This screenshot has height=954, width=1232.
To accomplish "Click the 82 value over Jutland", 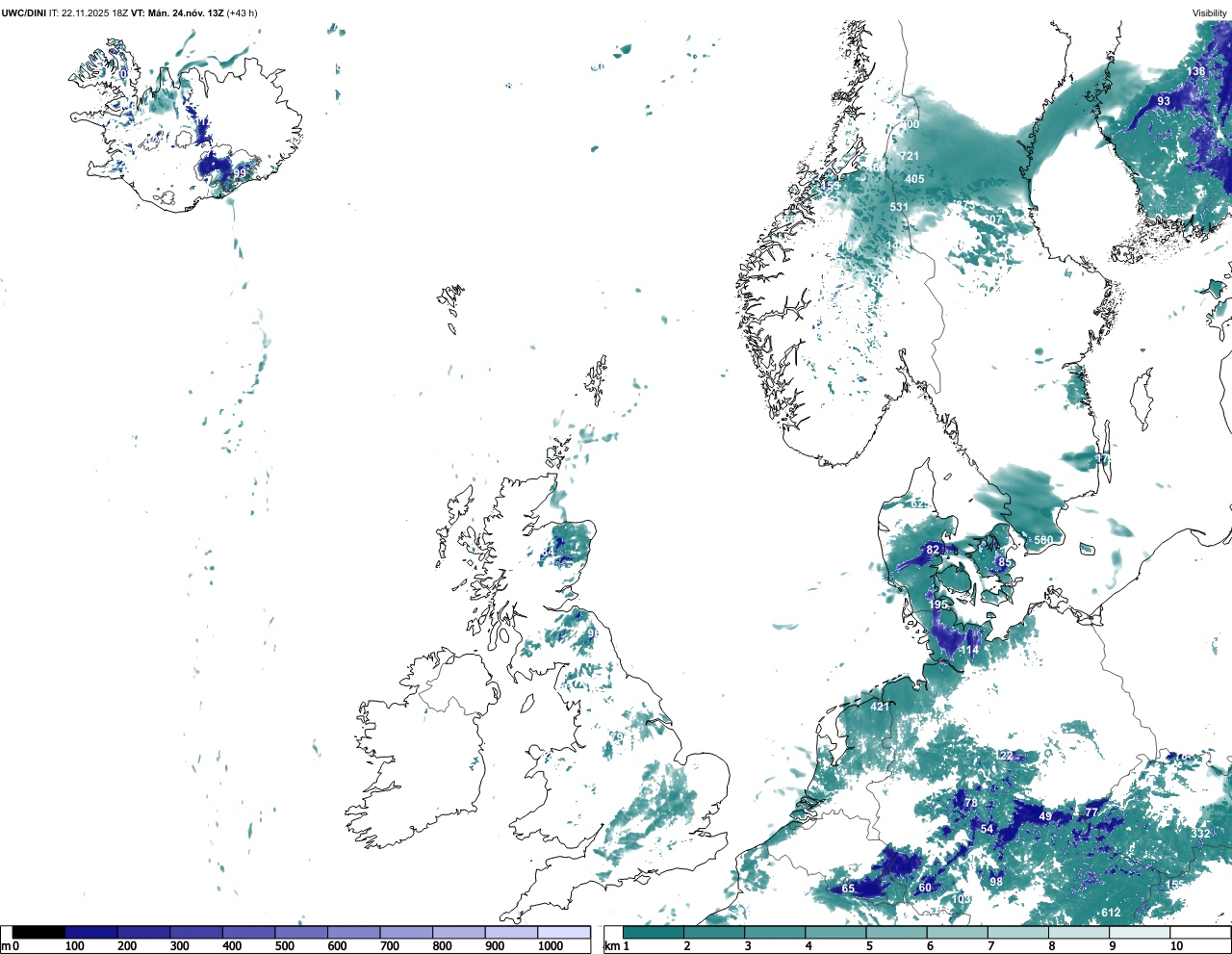I will pos(933,550).
